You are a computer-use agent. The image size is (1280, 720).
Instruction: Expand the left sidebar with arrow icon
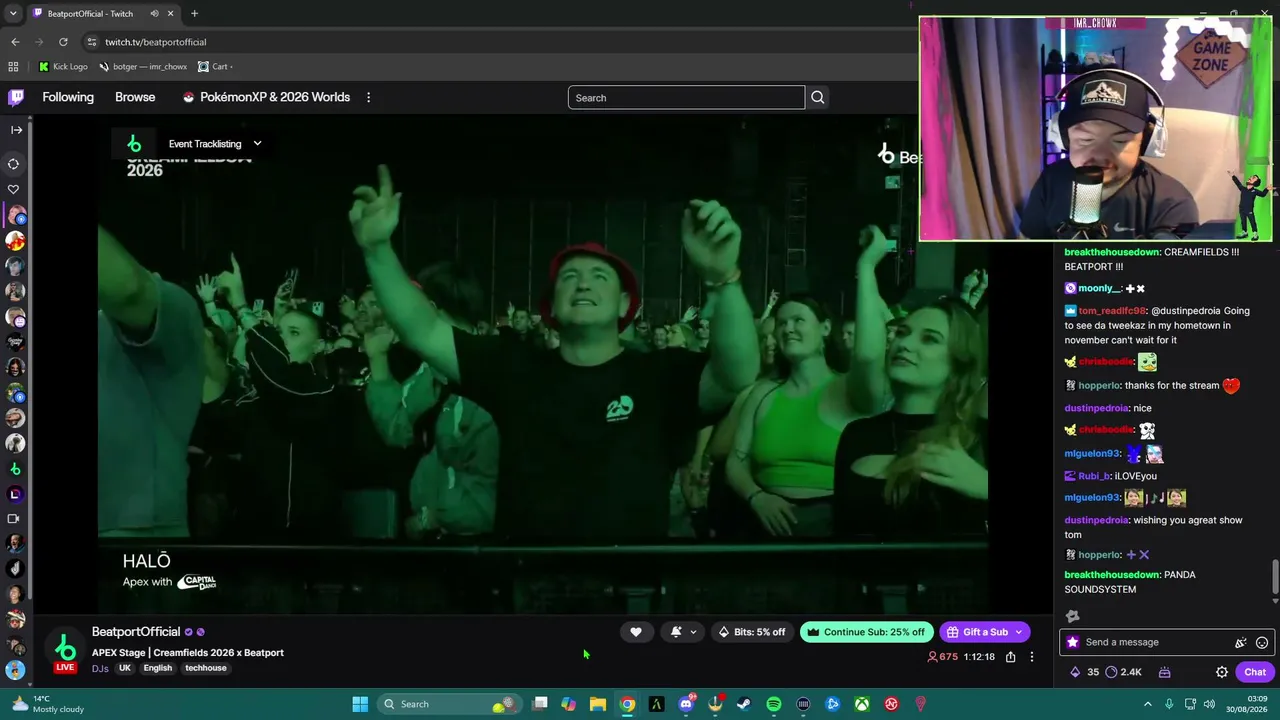tap(16, 130)
